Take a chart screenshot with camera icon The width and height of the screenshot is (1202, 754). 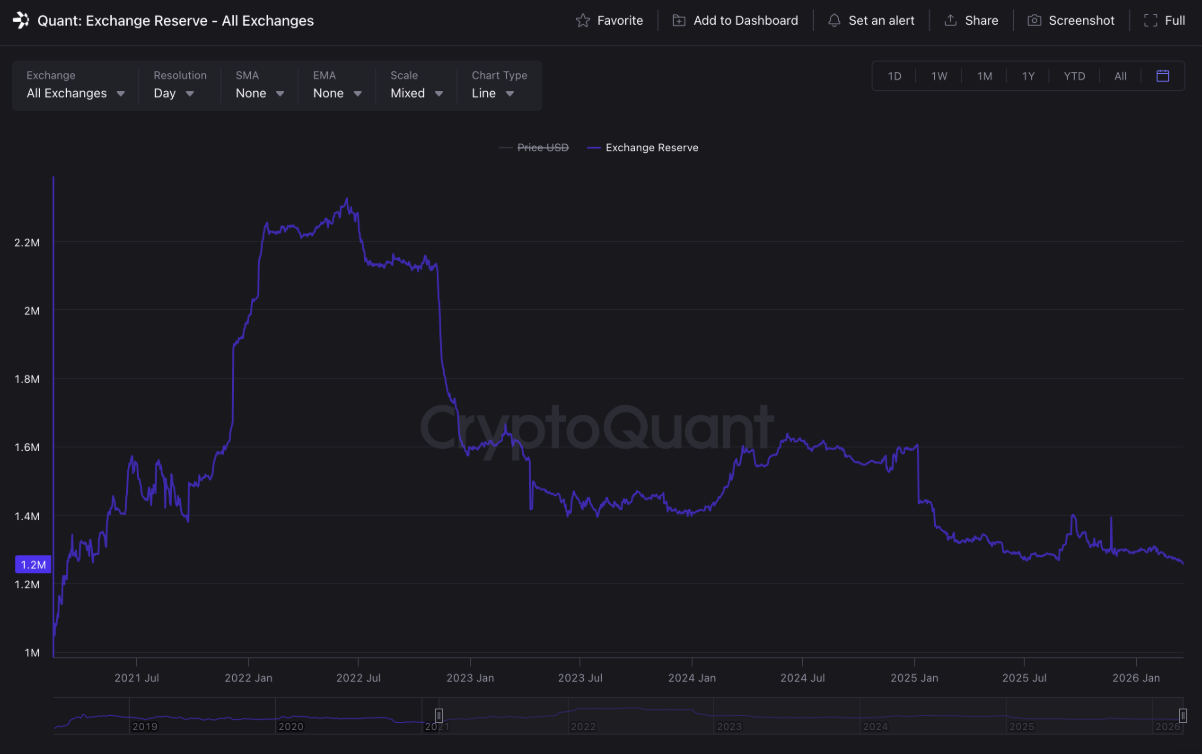tap(1035, 20)
